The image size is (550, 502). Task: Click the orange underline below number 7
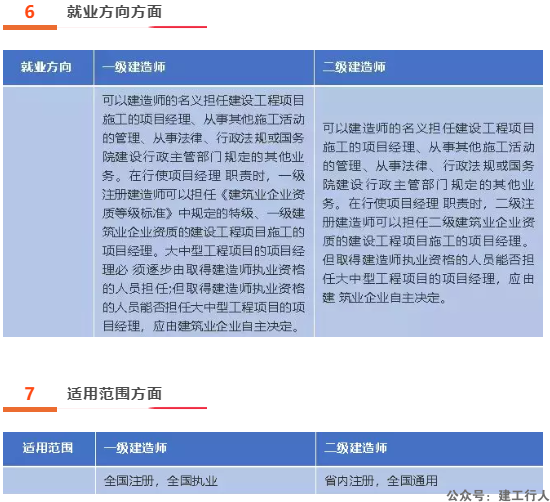pyautogui.click(x=30, y=409)
